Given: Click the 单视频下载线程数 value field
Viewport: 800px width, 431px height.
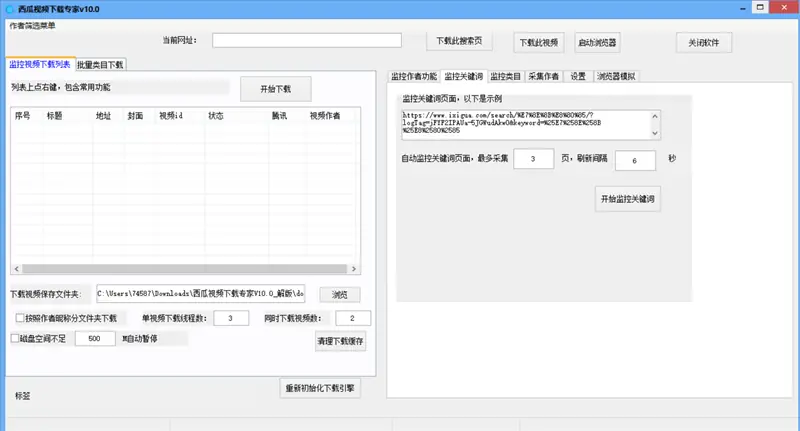Looking at the screenshot, I should 231,318.
